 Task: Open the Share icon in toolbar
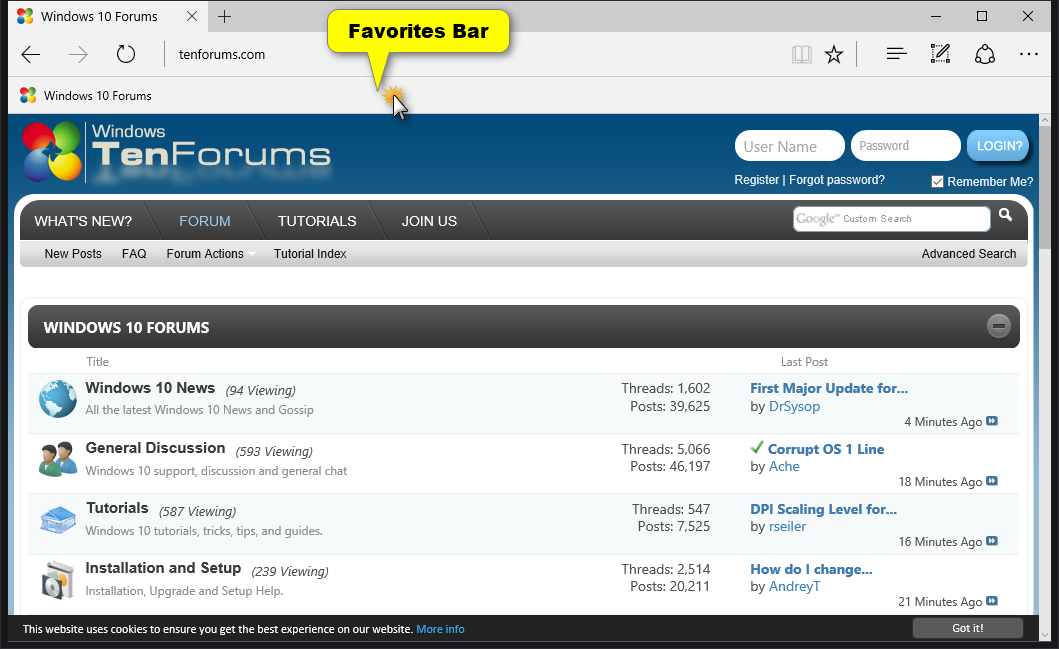coord(985,54)
